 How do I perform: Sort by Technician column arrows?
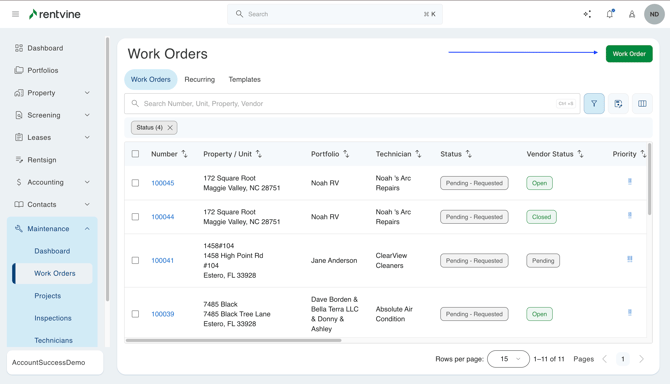click(x=418, y=154)
